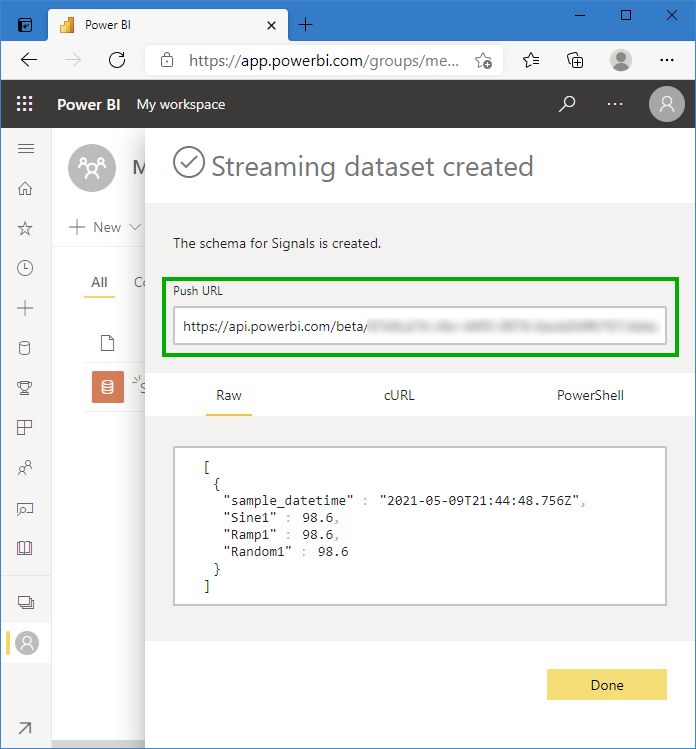Image resolution: width=696 pixels, height=749 pixels.
Task: Click the orange dataset icon row
Action: [108, 387]
